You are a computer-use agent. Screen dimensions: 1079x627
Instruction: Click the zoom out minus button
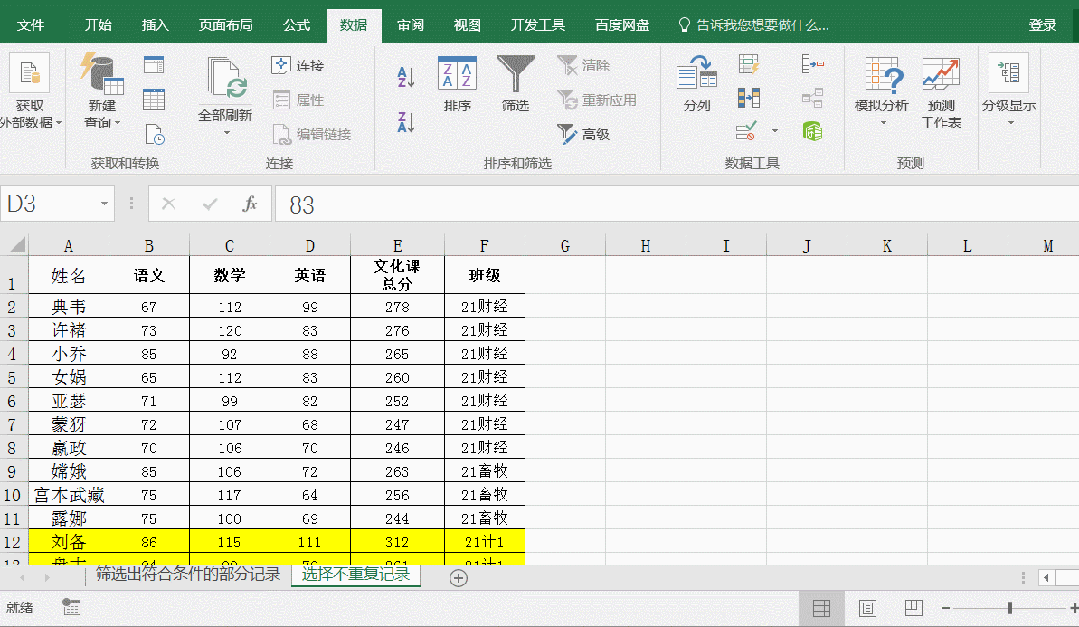click(946, 608)
